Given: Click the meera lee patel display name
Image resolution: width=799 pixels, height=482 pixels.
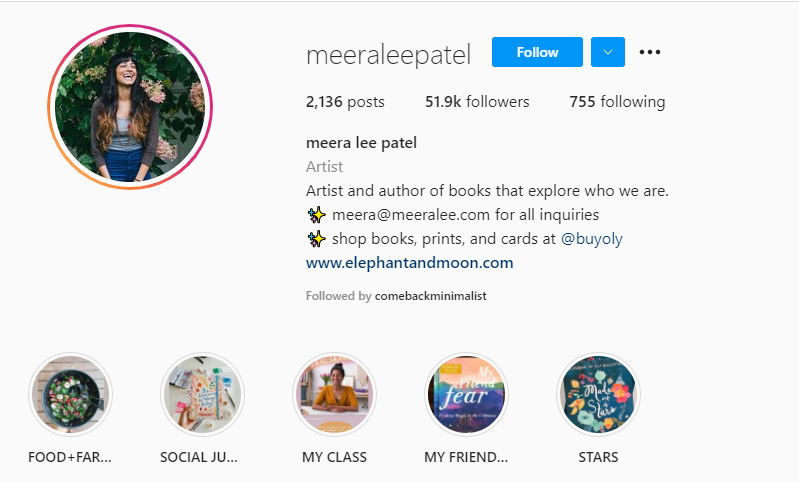Looking at the screenshot, I should (361, 142).
